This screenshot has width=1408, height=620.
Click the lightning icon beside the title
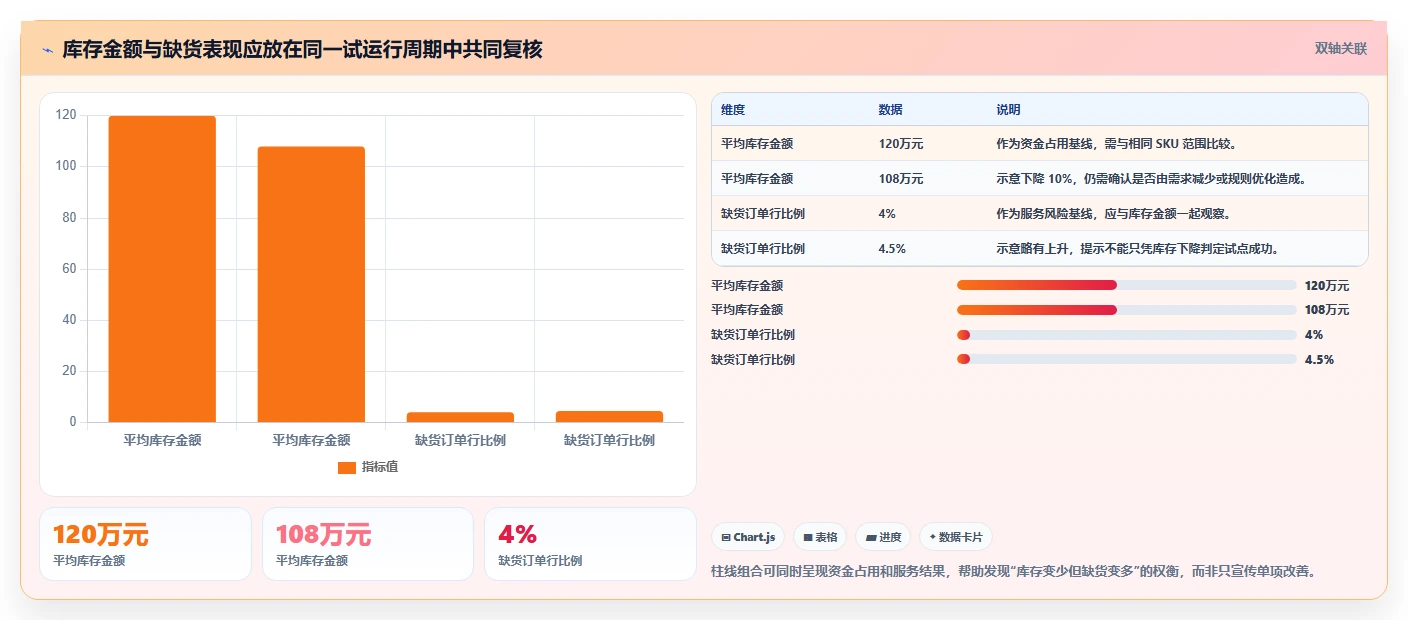(x=48, y=50)
